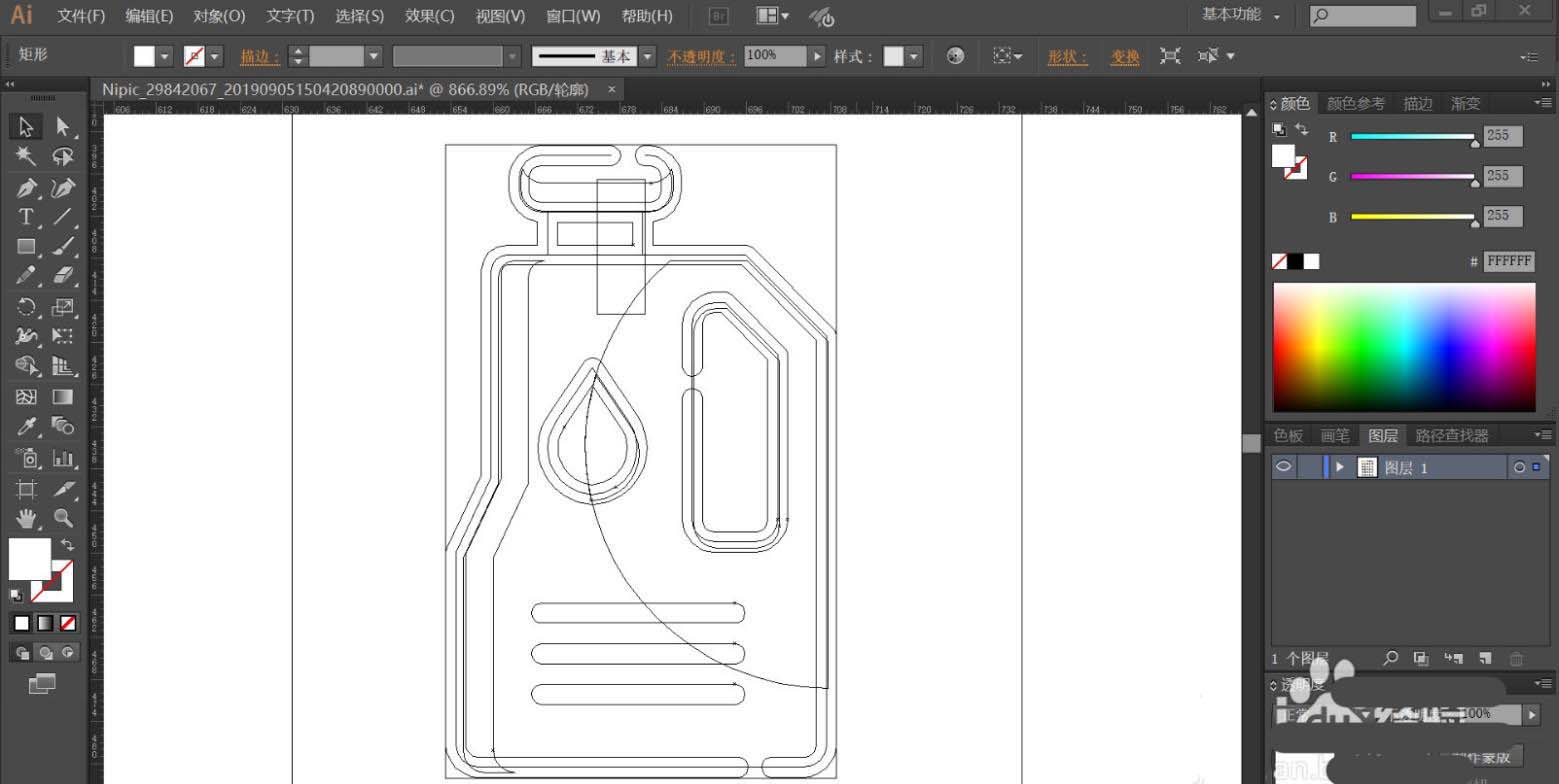This screenshot has height=784, width=1559.
Task: Choose the Artboard tool
Action: pos(26,488)
